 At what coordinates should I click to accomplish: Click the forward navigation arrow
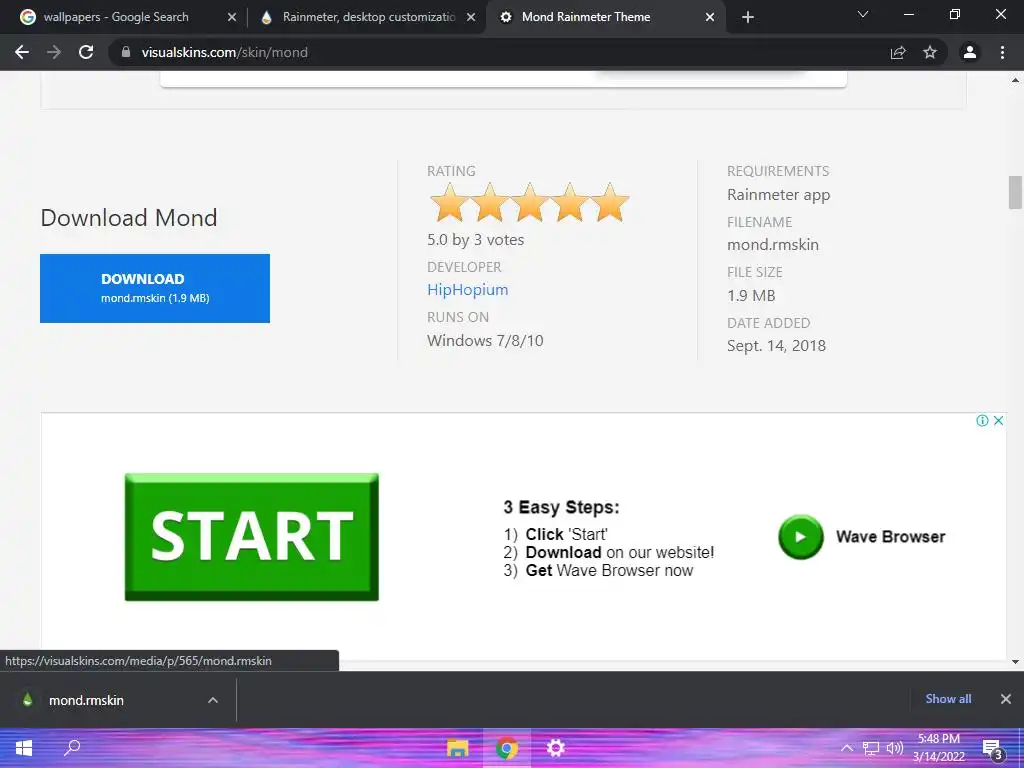[54, 52]
